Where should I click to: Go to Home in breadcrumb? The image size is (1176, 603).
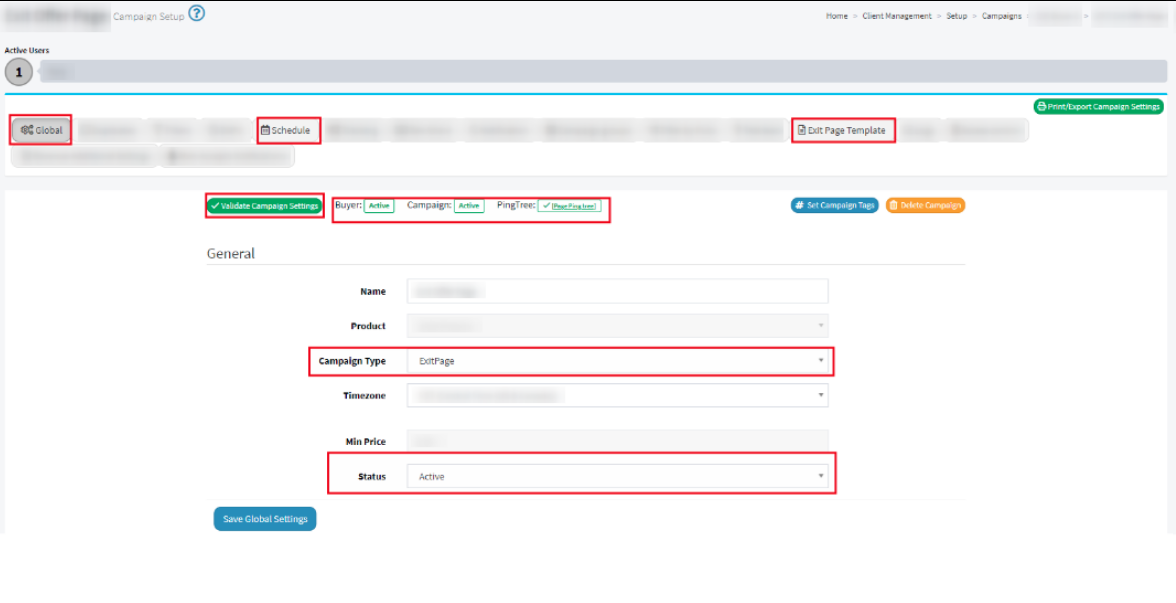[836, 16]
